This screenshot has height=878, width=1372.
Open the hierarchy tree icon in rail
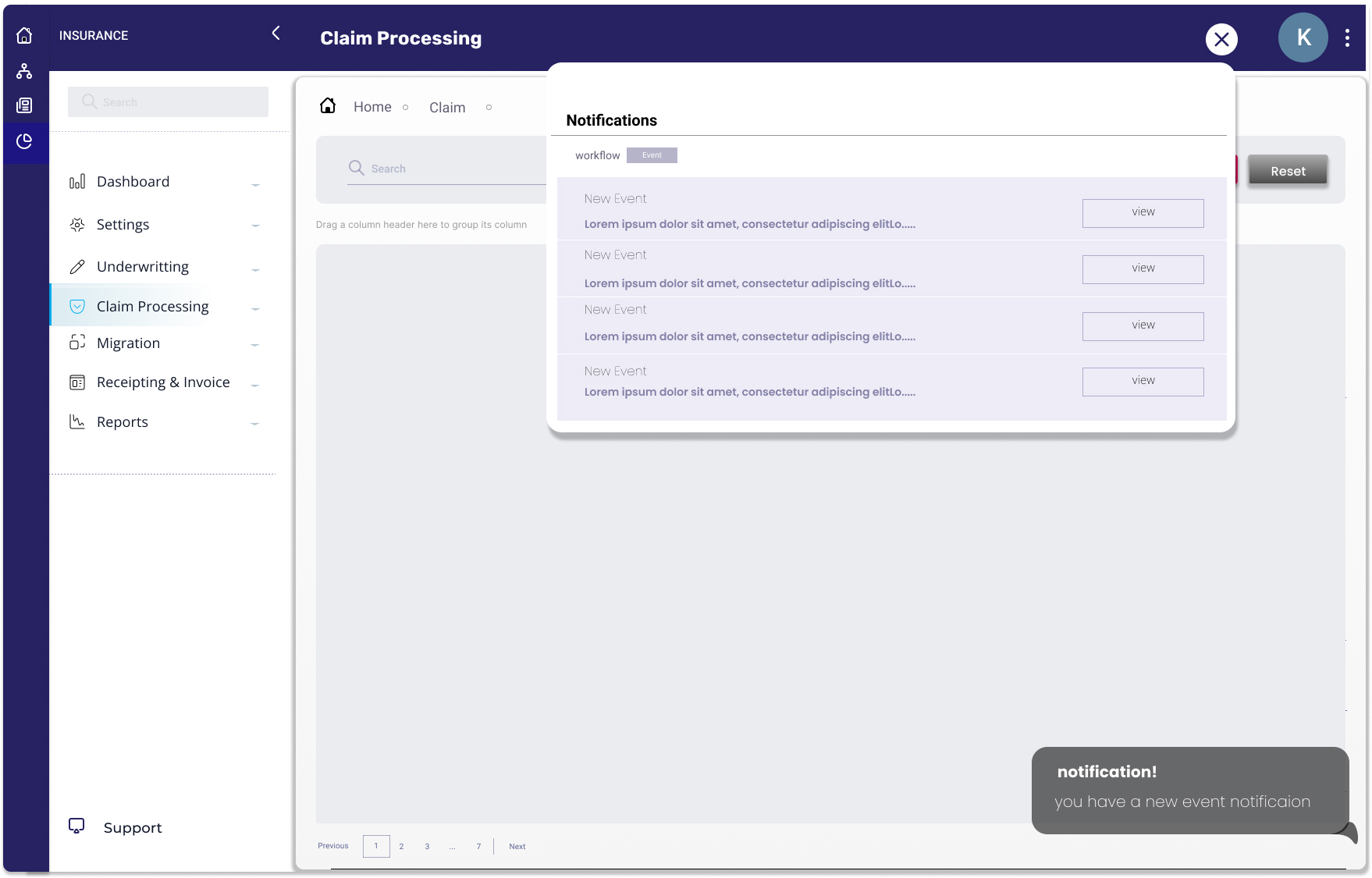point(24,72)
